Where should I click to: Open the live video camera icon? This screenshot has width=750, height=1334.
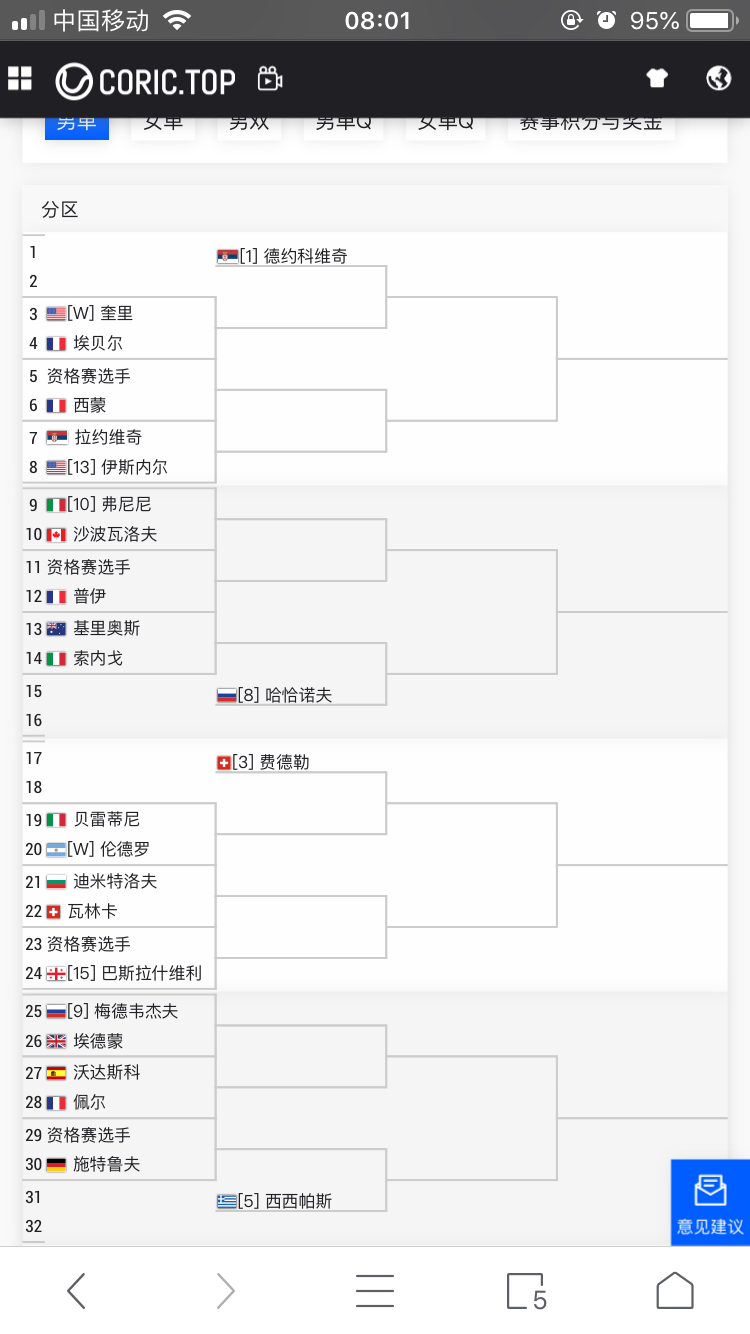point(270,79)
